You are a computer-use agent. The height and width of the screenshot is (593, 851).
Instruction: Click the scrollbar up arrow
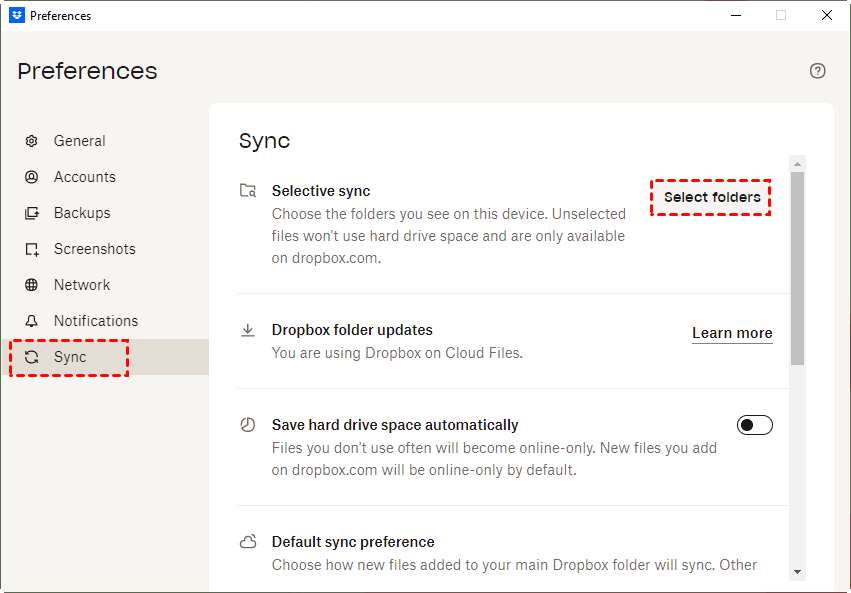pos(797,164)
